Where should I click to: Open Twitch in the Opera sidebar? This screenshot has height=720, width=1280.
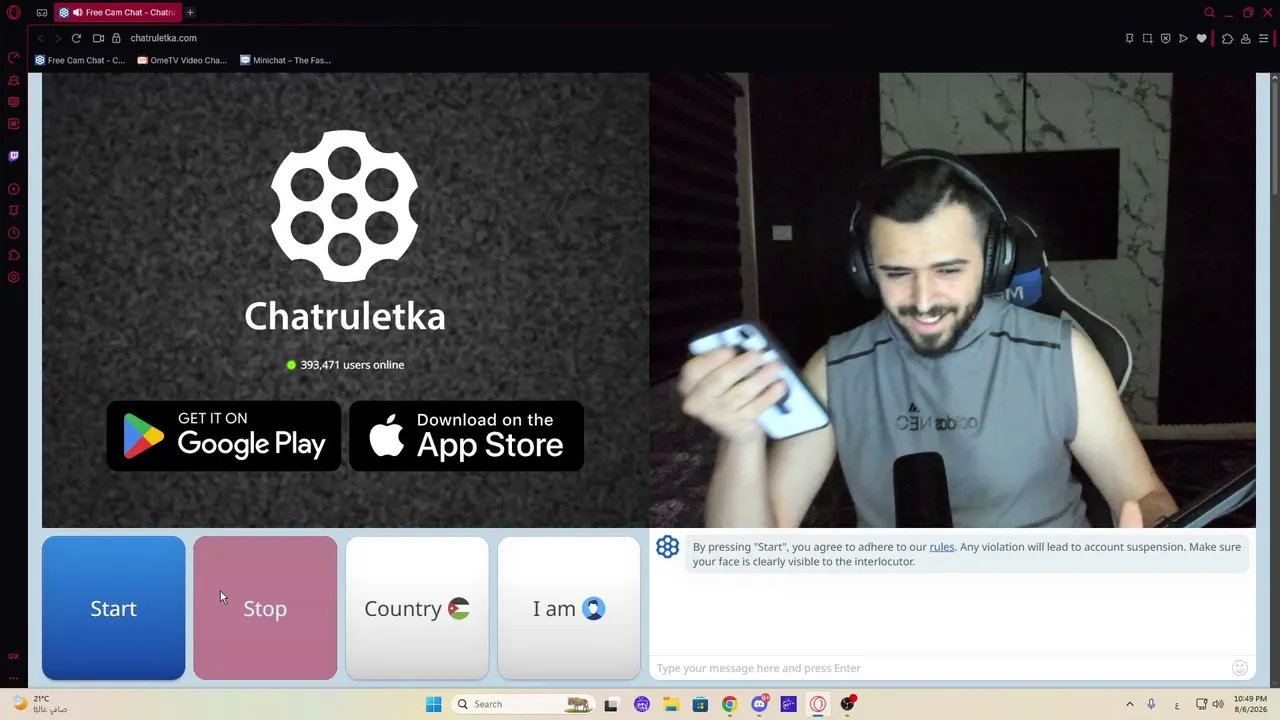(x=14, y=156)
